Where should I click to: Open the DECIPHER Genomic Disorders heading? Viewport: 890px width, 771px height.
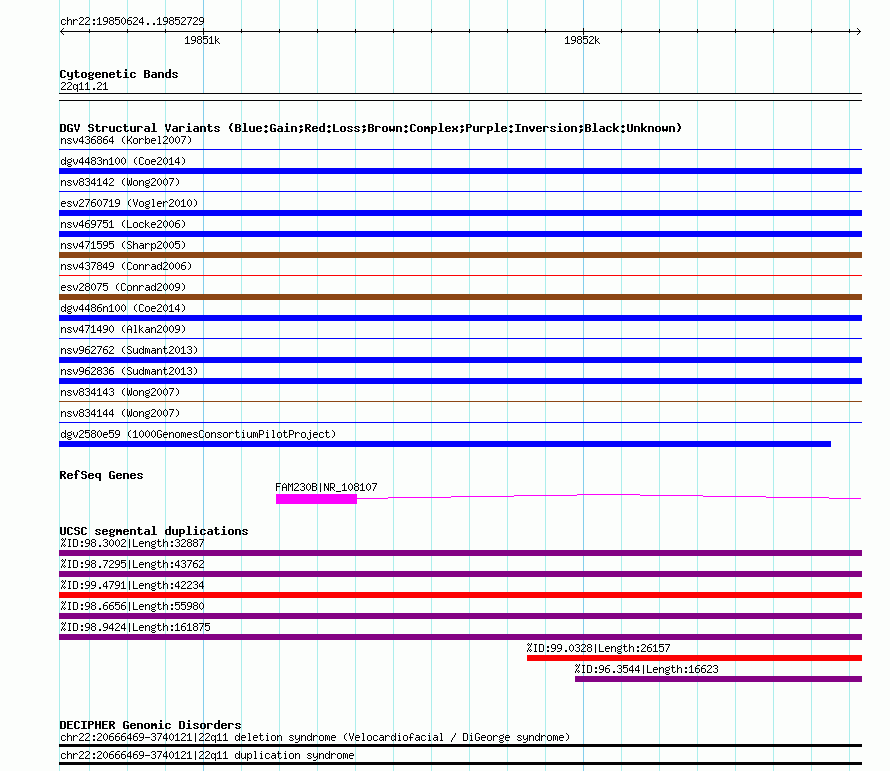coord(150,725)
